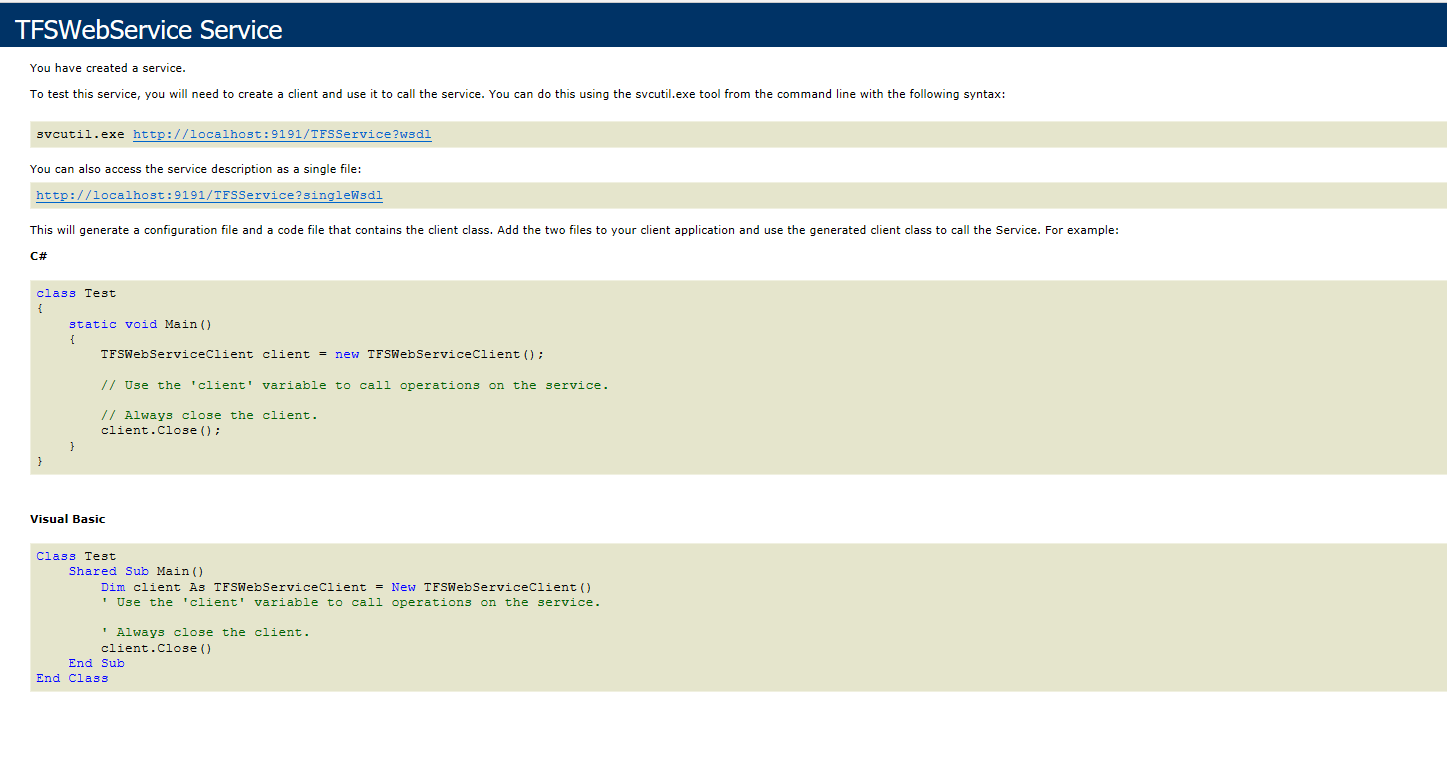Click the 'service description as a single file' sentence

click(202, 169)
